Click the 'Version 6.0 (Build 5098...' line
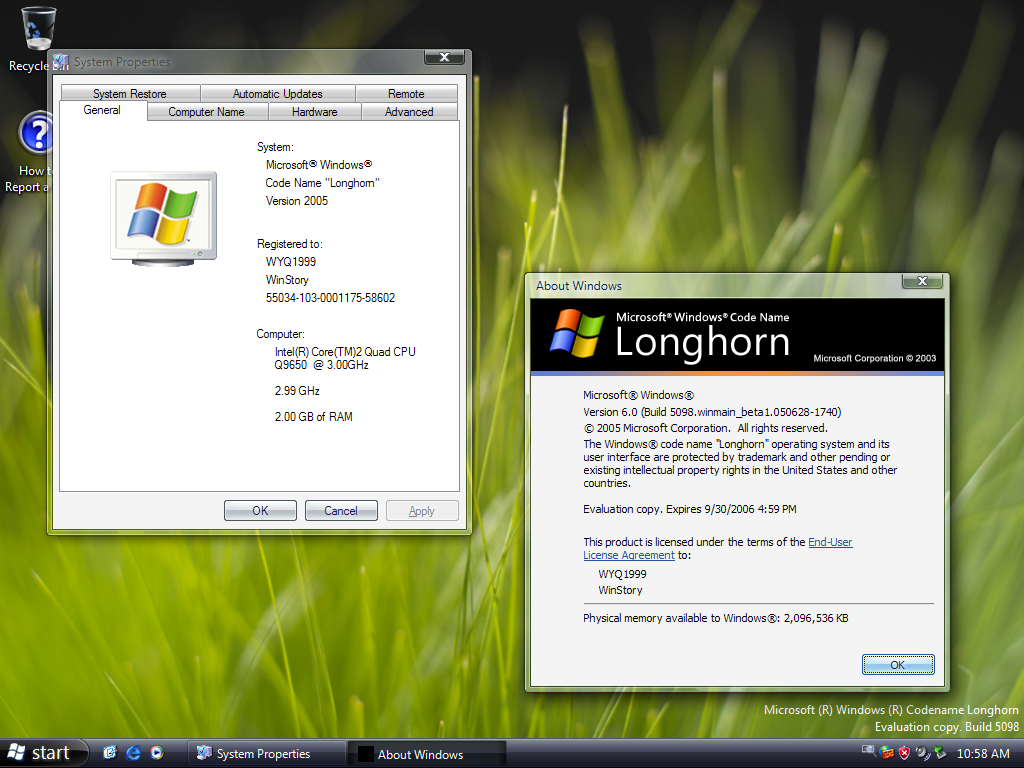Image resolution: width=1024 pixels, height=768 pixels. point(712,412)
